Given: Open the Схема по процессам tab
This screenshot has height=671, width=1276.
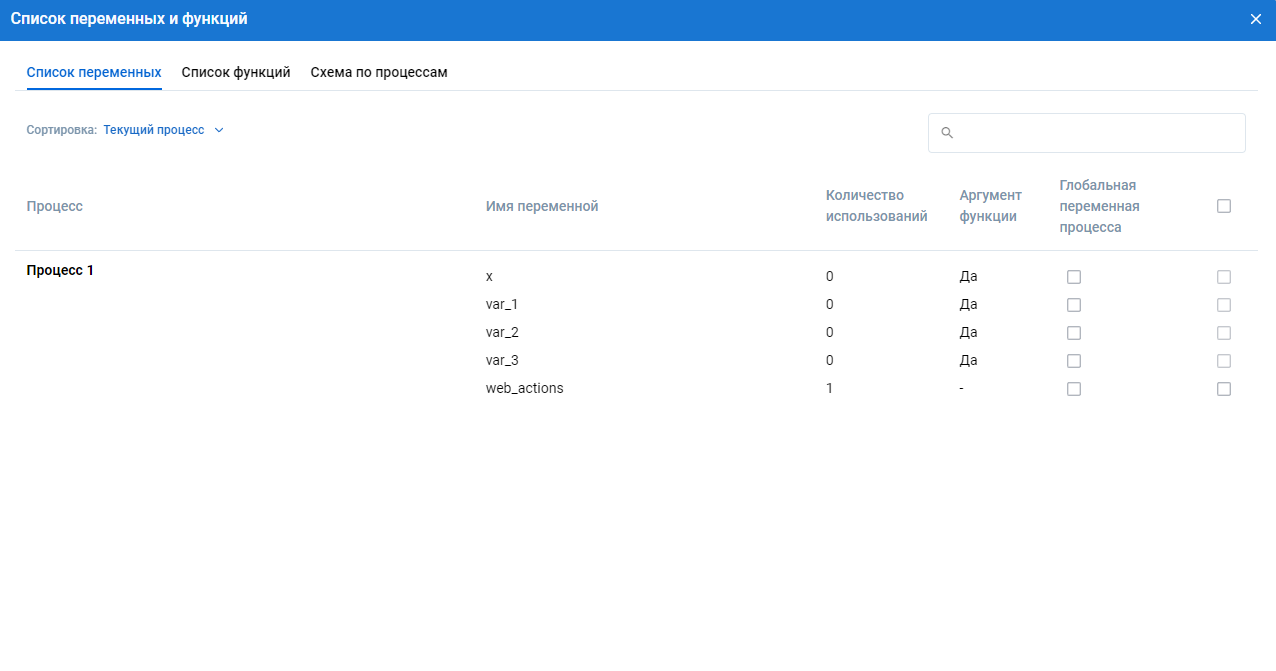Looking at the screenshot, I should click(378, 73).
